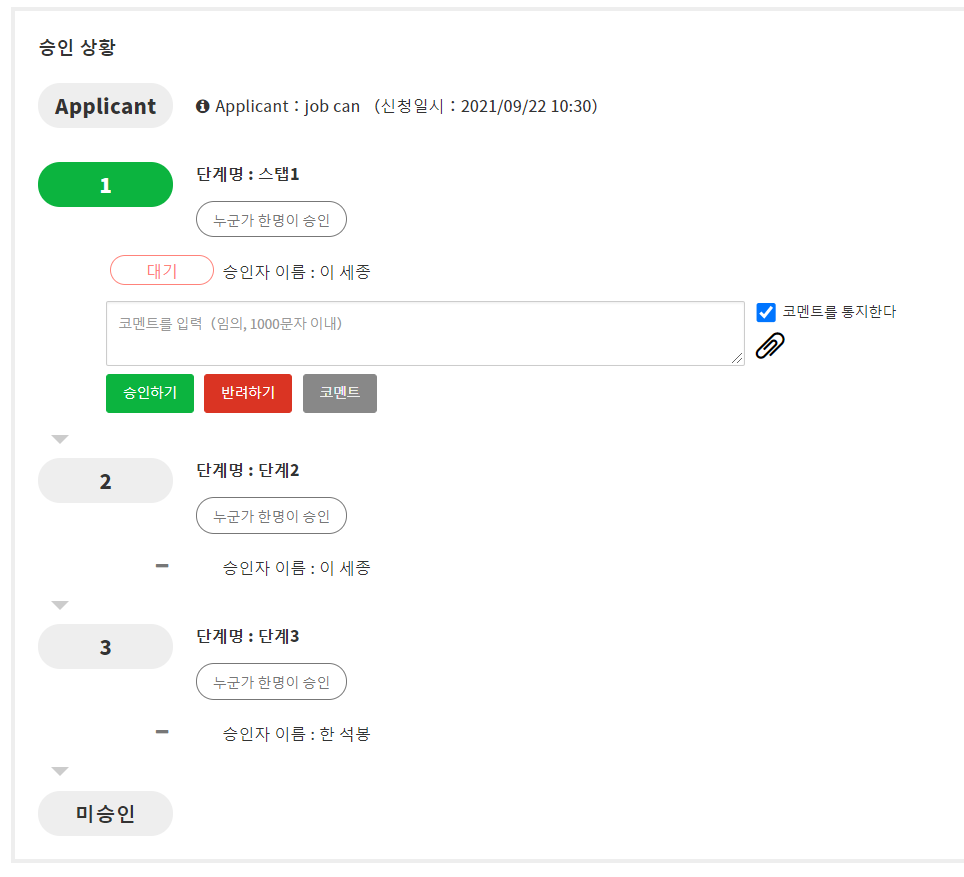Click the dash icon in step 2 row
Image resolution: width=964 pixels, height=877 pixels.
pyautogui.click(x=162, y=566)
